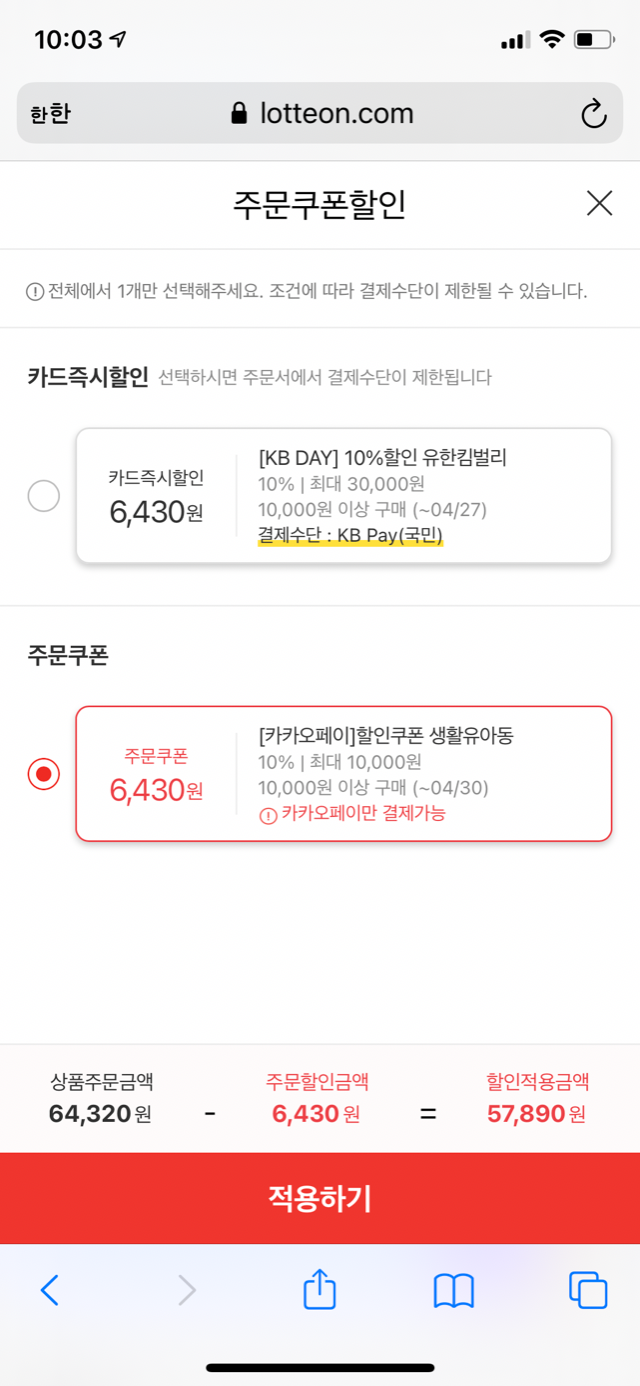This screenshot has width=640, height=1386.
Task: Open the reader text size 한한 menu
Action: (50, 114)
